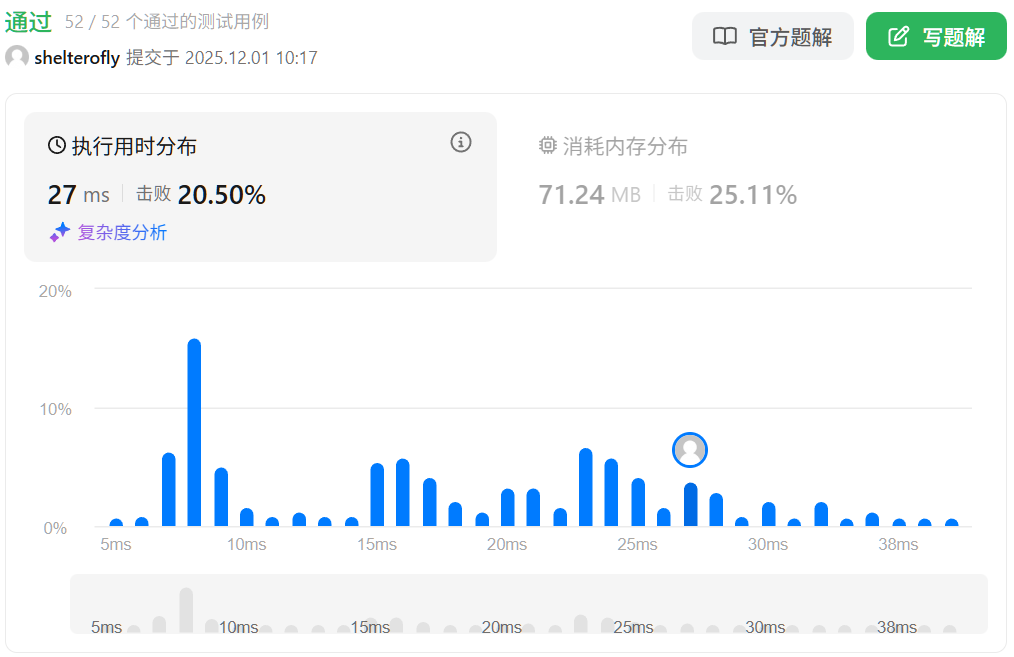Click the book icon on 官方题解
1014x657 pixels.
click(724, 37)
